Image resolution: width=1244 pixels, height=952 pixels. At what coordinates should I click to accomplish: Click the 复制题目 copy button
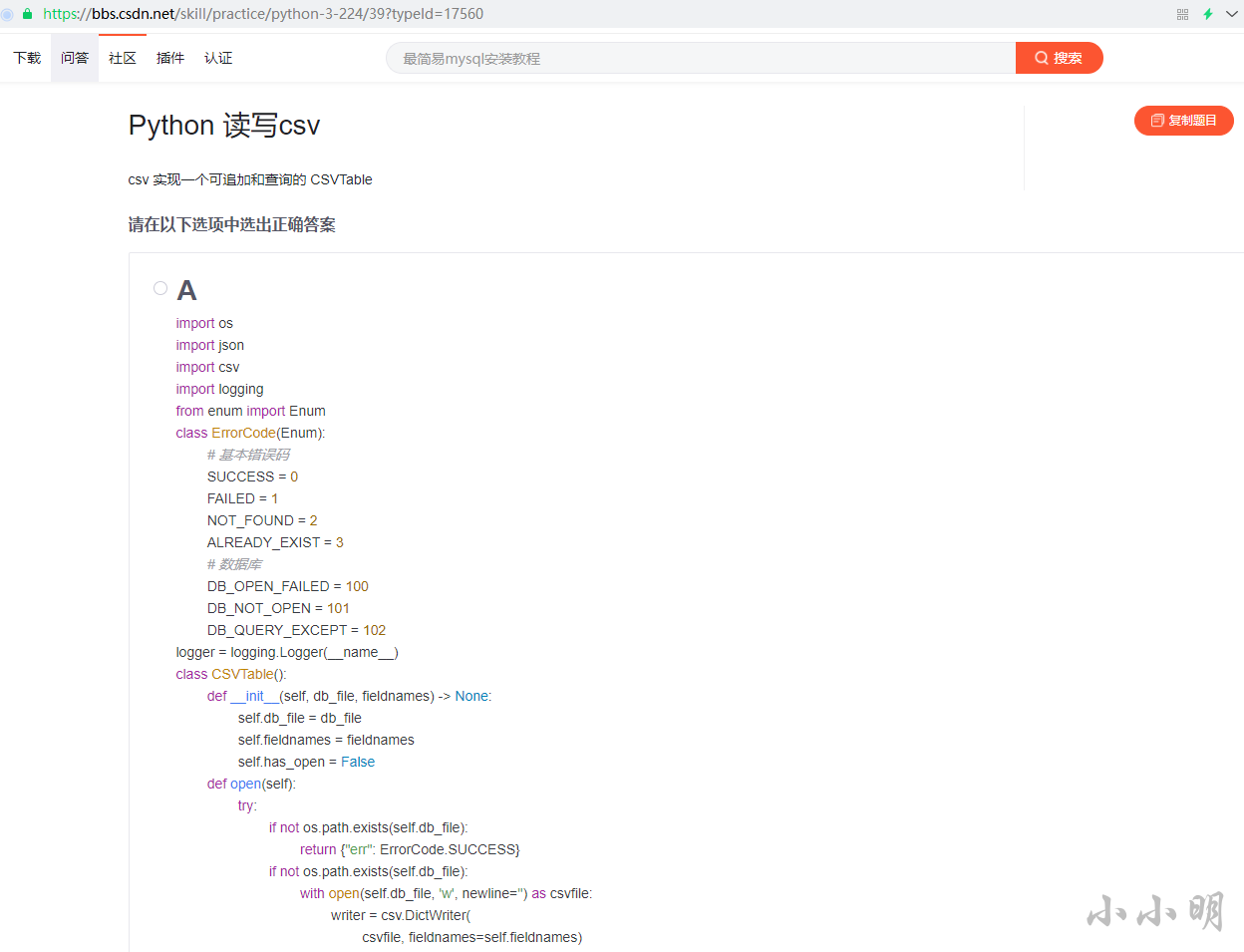[1184, 121]
